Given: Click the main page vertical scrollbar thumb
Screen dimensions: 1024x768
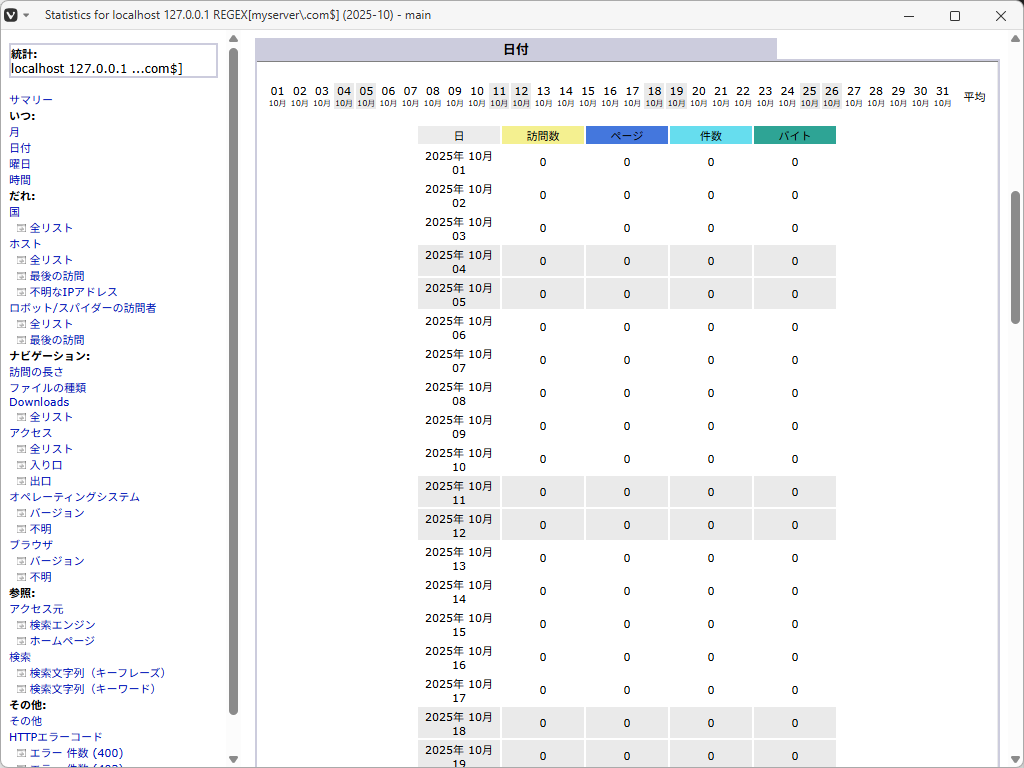Looking at the screenshot, I should point(1015,256).
